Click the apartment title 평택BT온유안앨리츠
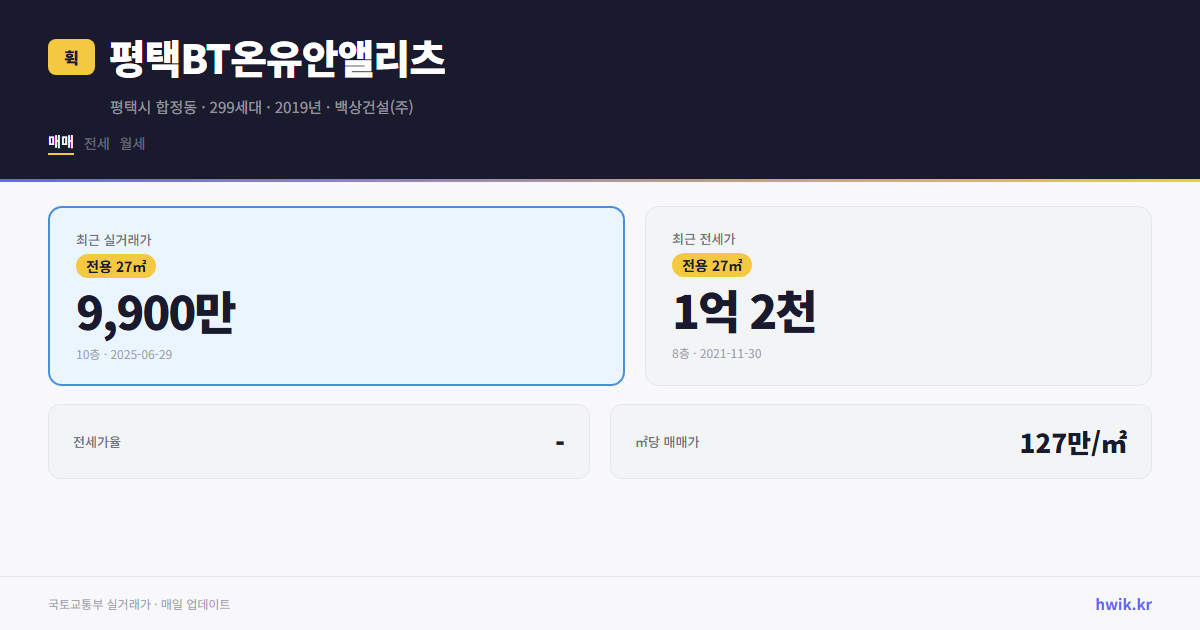Image resolution: width=1200 pixels, height=630 pixels. pyautogui.click(x=277, y=56)
